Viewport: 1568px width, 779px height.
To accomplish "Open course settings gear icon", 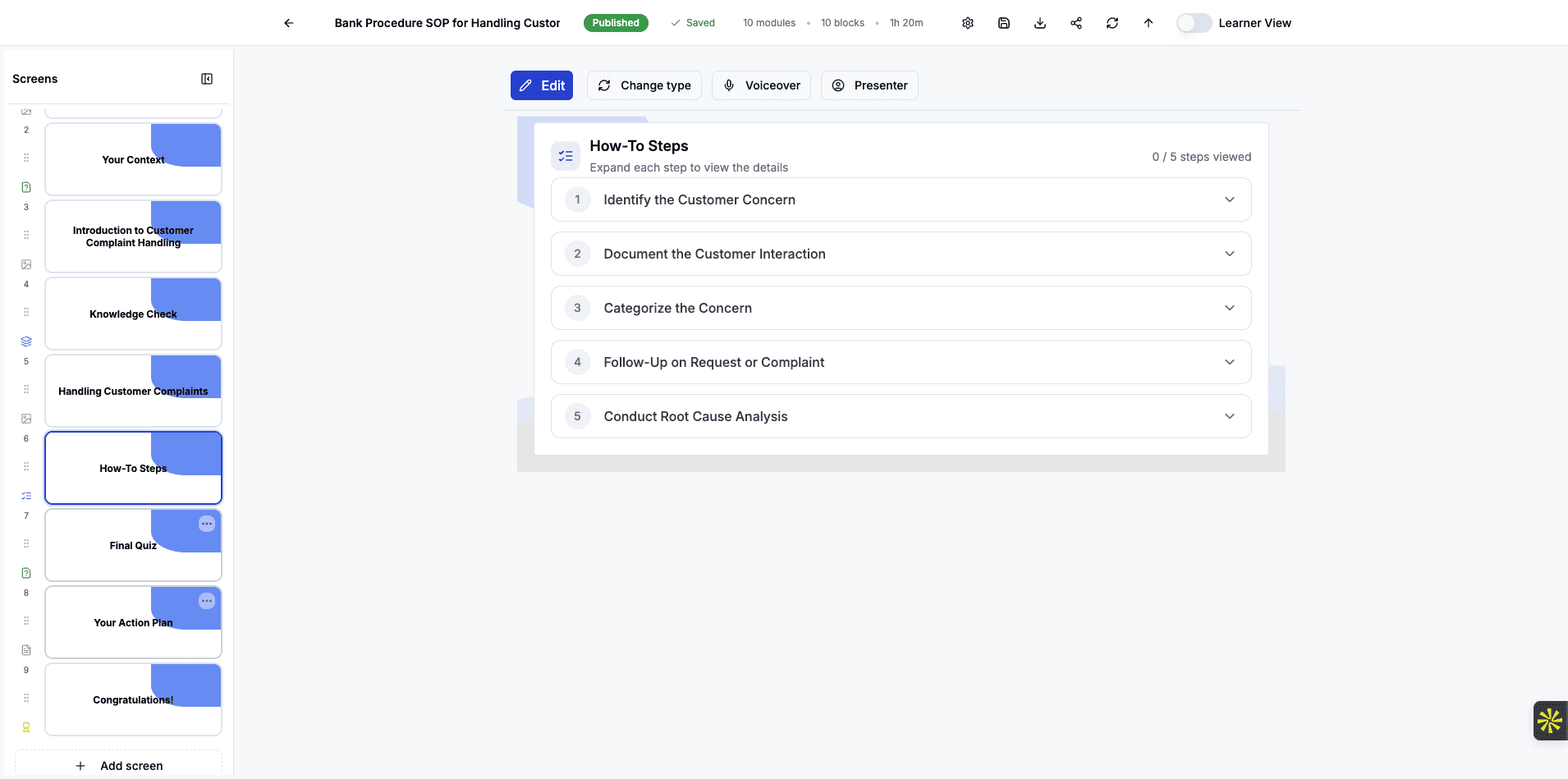I will point(968,23).
